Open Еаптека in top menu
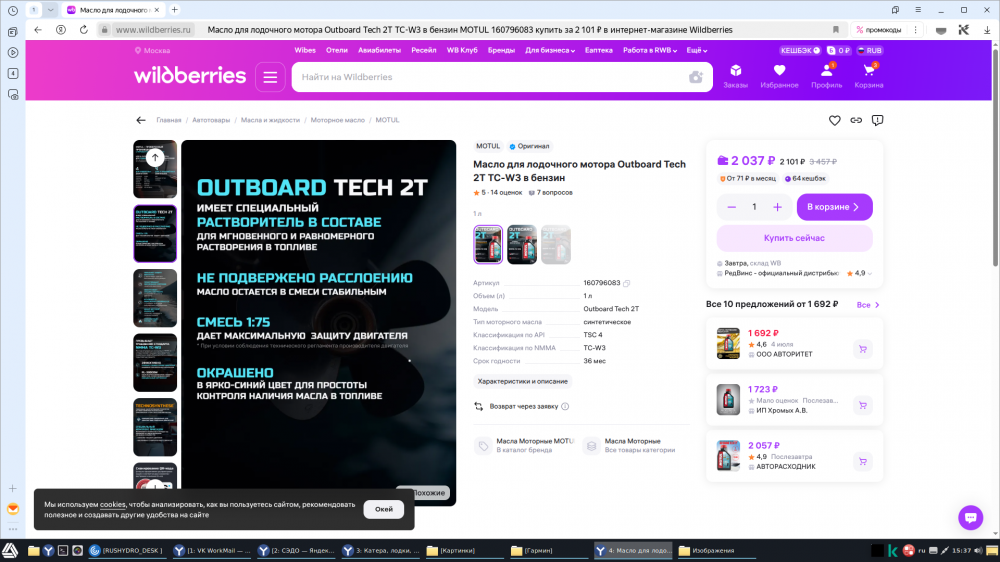The image size is (1000, 562). click(x=598, y=50)
